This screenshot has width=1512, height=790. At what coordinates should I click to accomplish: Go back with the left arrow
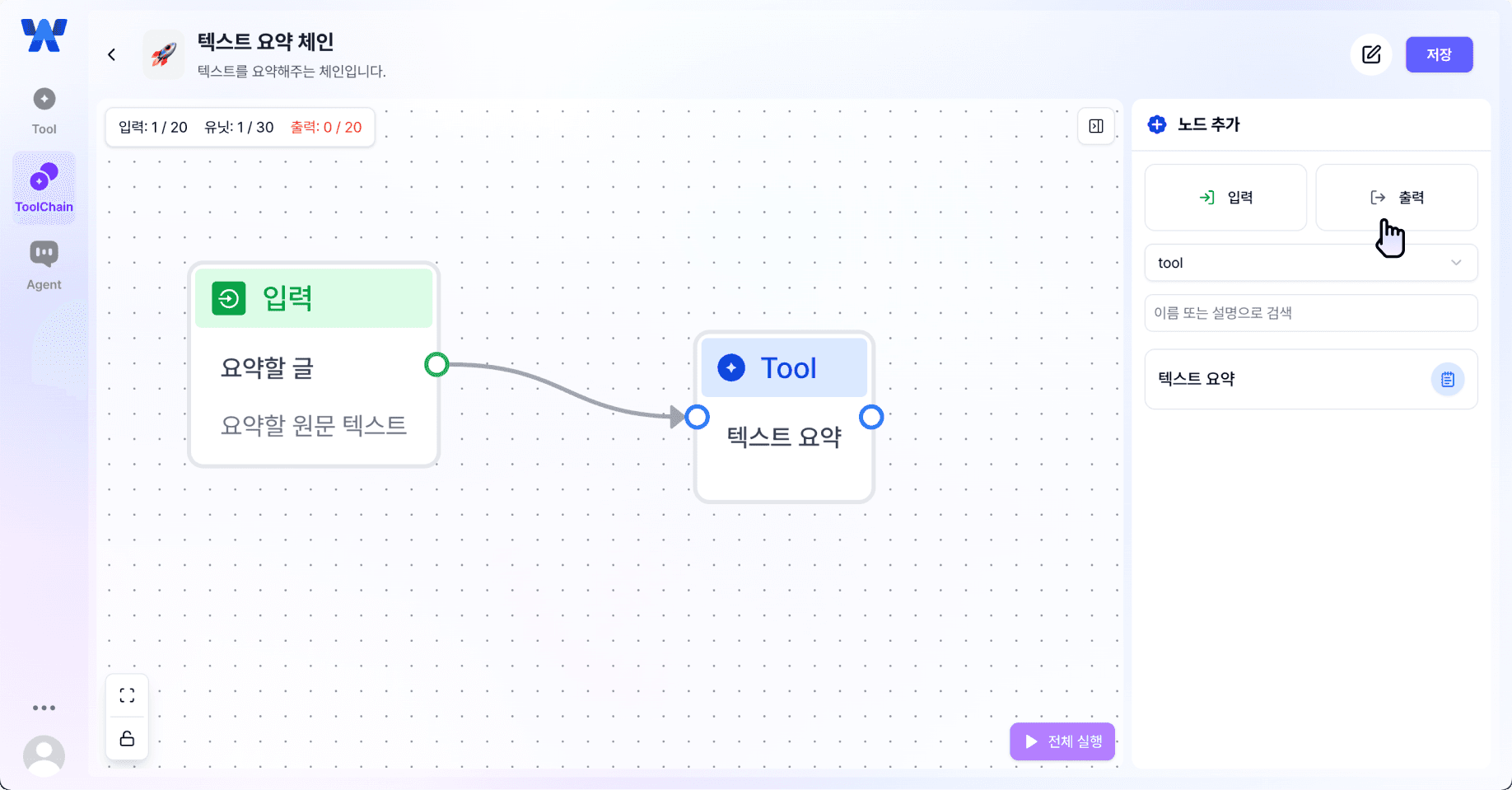point(112,55)
